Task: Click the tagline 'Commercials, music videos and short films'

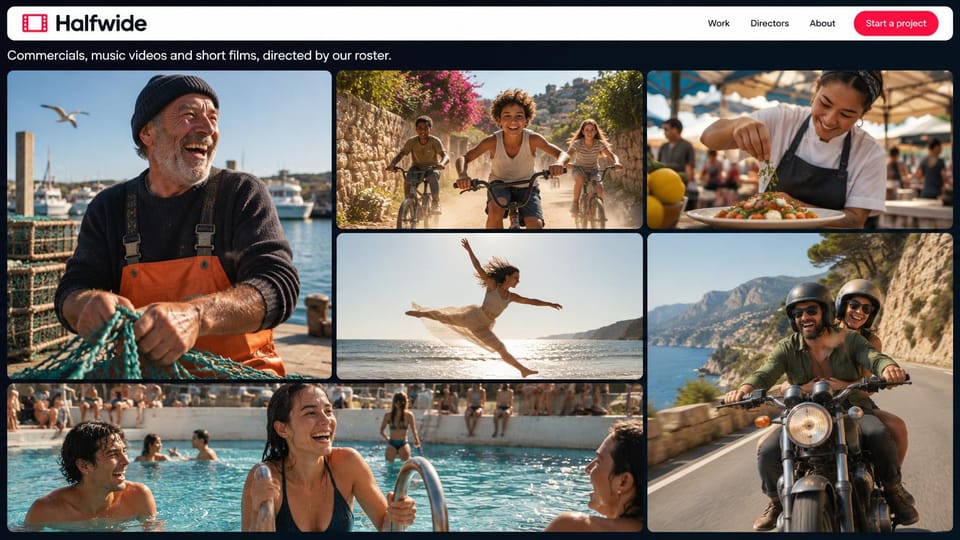Action: click(x=133, y=56)
